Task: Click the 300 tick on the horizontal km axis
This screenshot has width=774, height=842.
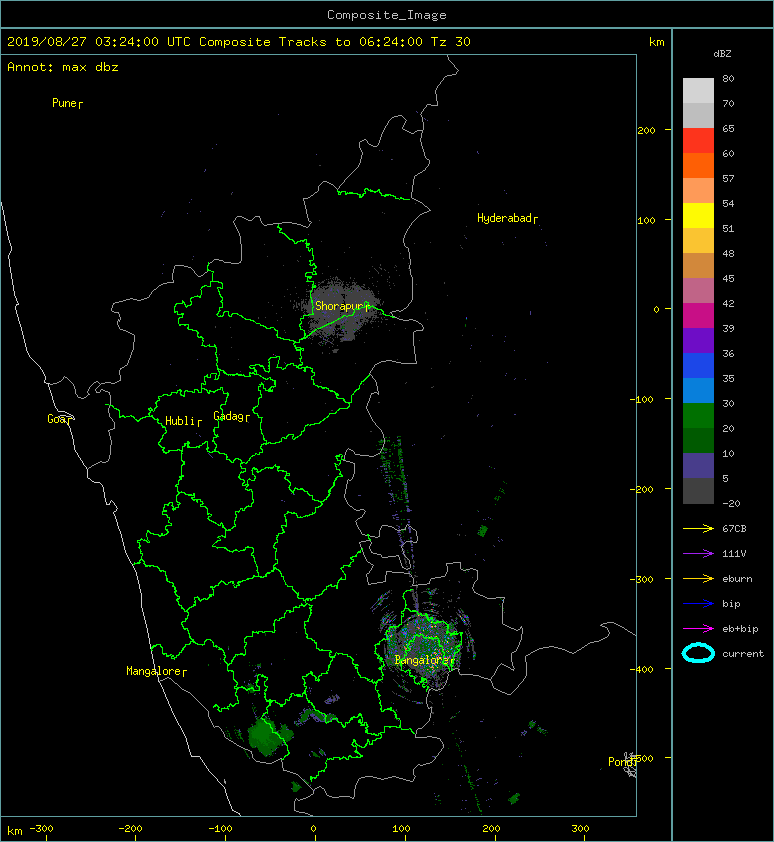Action: click(x=580, y=829)
